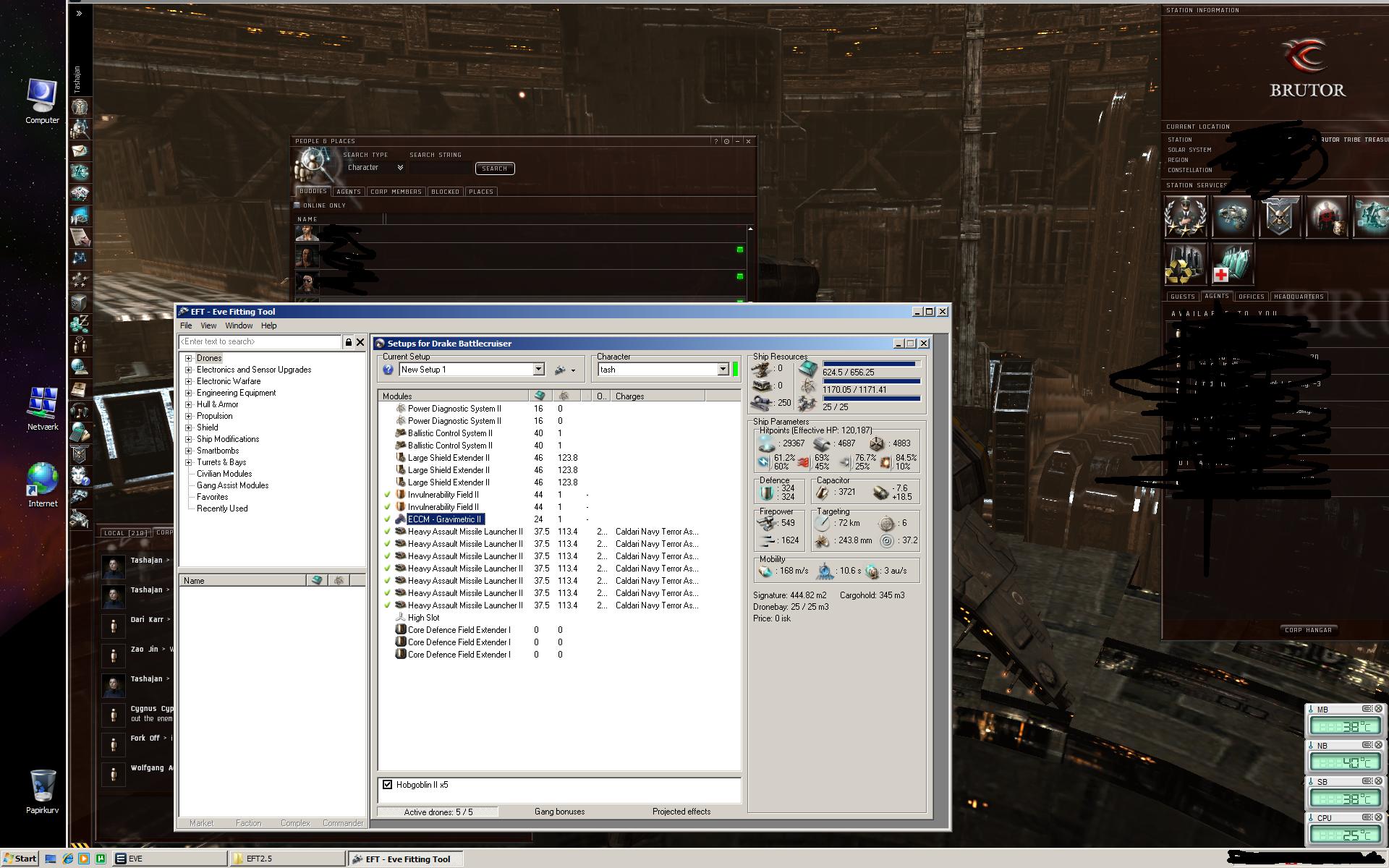Open the Reprocessing Plant station service icon
This screenshot has height=868, width=1389.
pyautogui.click(x=1184, y=265)
